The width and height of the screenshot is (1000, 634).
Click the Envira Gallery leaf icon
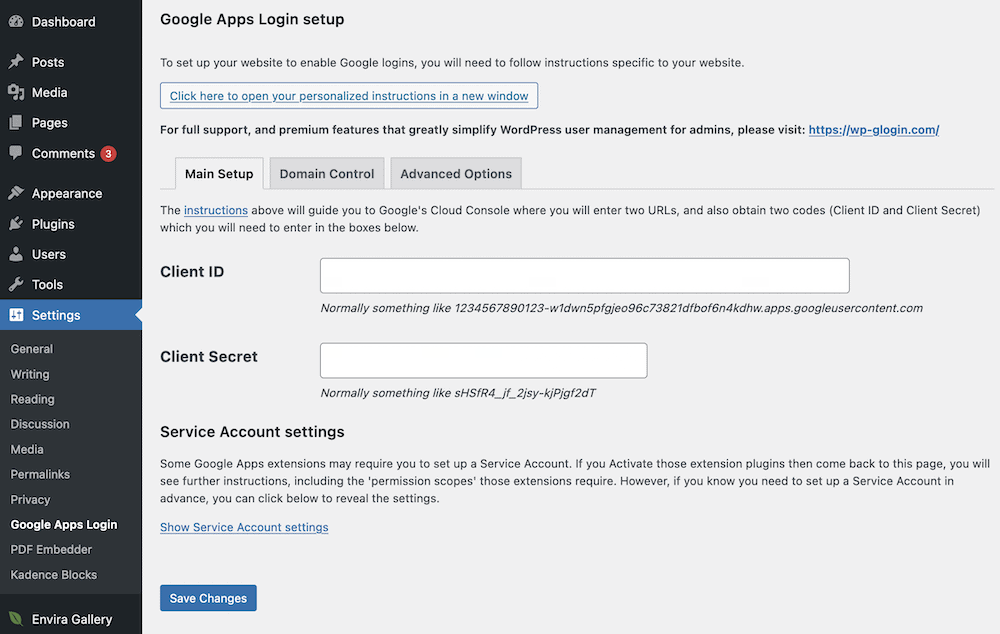16,619
